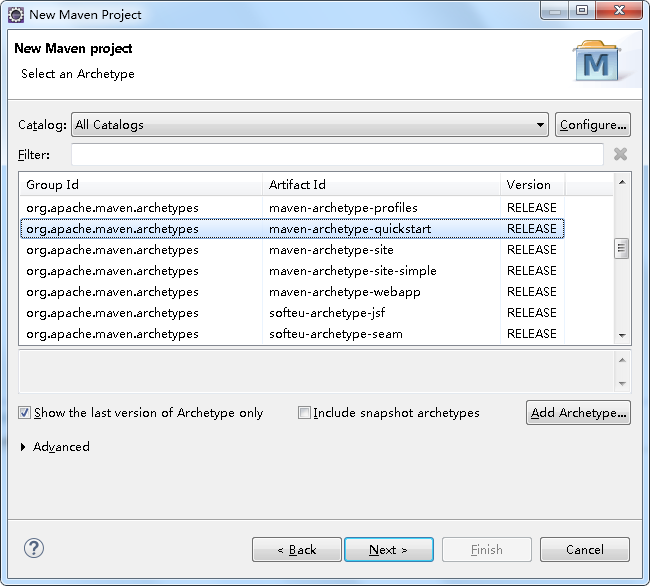650x586 pixels.
Task: Open the Add Archetype dialog
Action: coord(578,413)
